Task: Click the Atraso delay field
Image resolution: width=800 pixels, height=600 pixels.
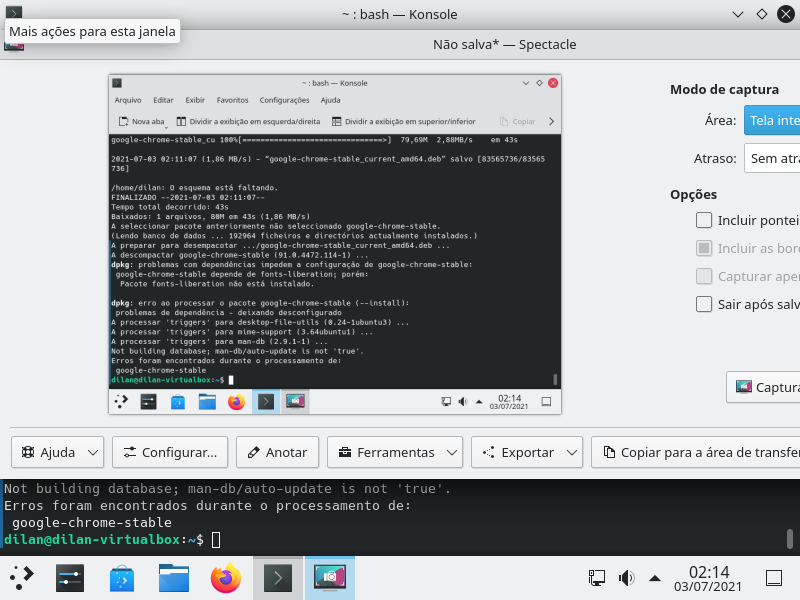Action: tap(772, 158)
